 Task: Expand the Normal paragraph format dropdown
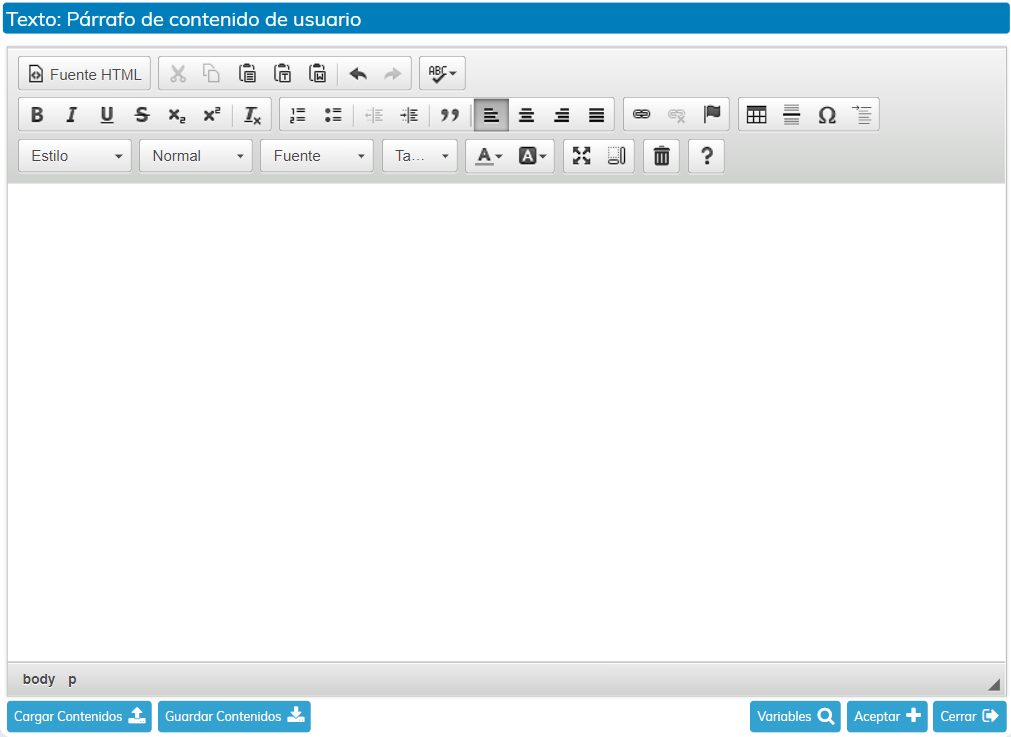coord(196,156)
